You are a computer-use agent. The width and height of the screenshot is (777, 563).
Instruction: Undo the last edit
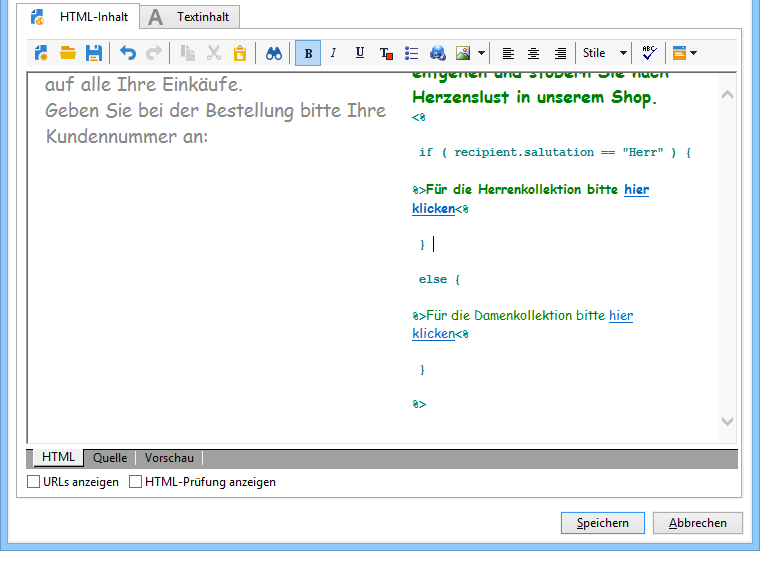point(128,53)
